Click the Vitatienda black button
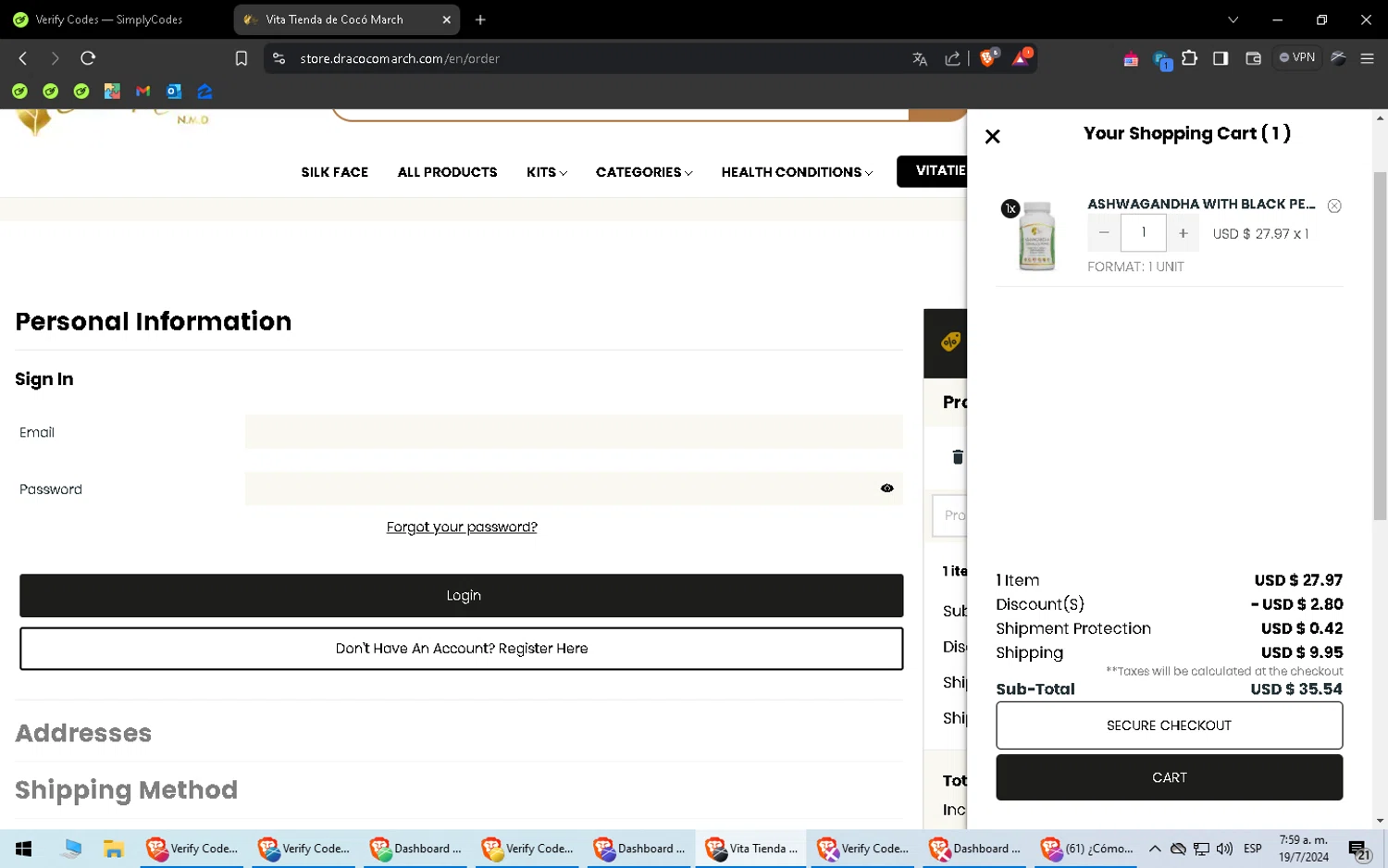The width and height of the screenshot is (1388, 868). 932,171
